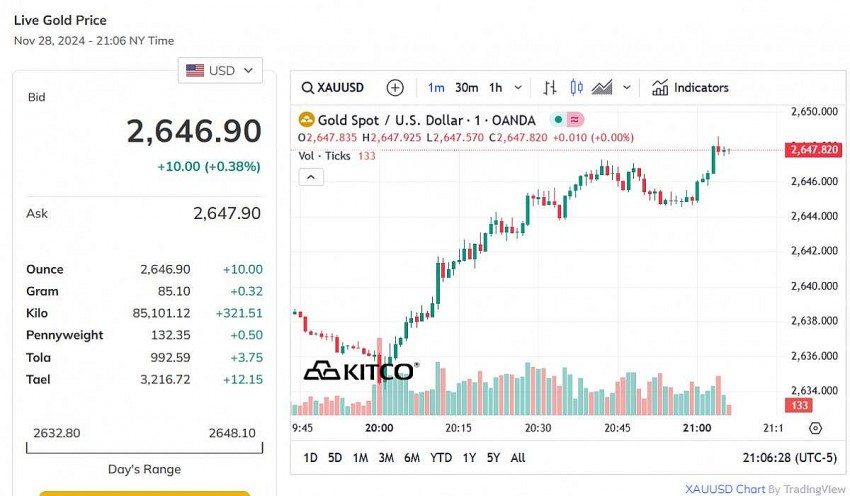Select the area chart style icon

601,88
